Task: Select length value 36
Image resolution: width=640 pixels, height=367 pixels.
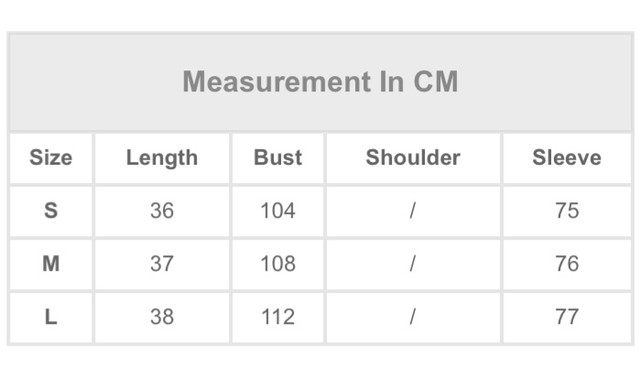Action: pyautogui.click(x=162, y=211)
